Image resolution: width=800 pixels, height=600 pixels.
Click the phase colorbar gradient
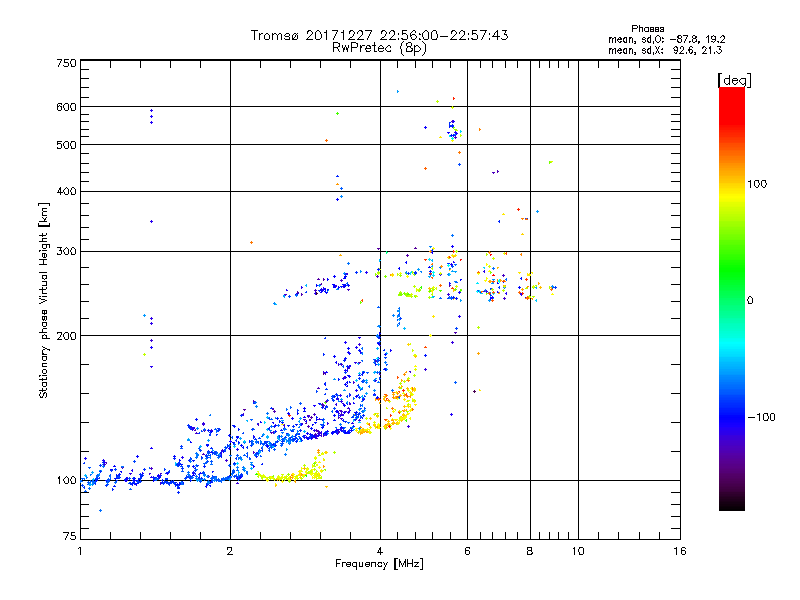(732, 298)
